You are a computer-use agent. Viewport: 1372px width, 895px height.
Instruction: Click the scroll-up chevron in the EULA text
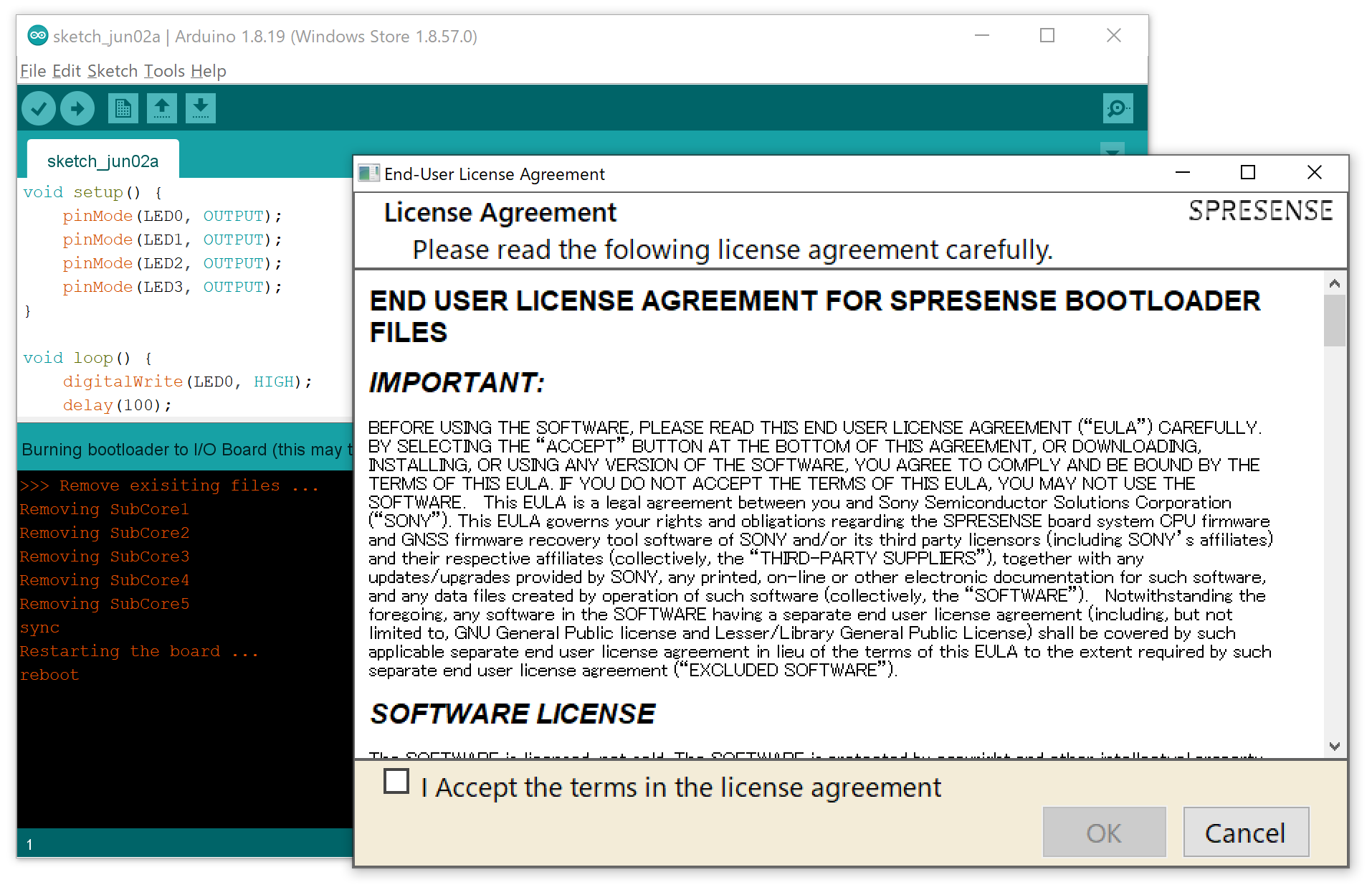[1335, 284]
